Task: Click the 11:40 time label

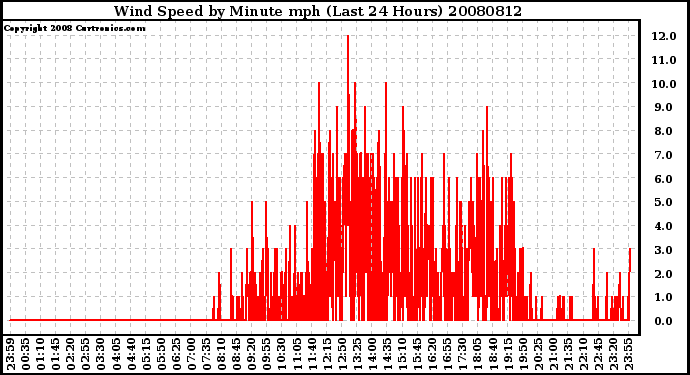Action: (312, 355)
